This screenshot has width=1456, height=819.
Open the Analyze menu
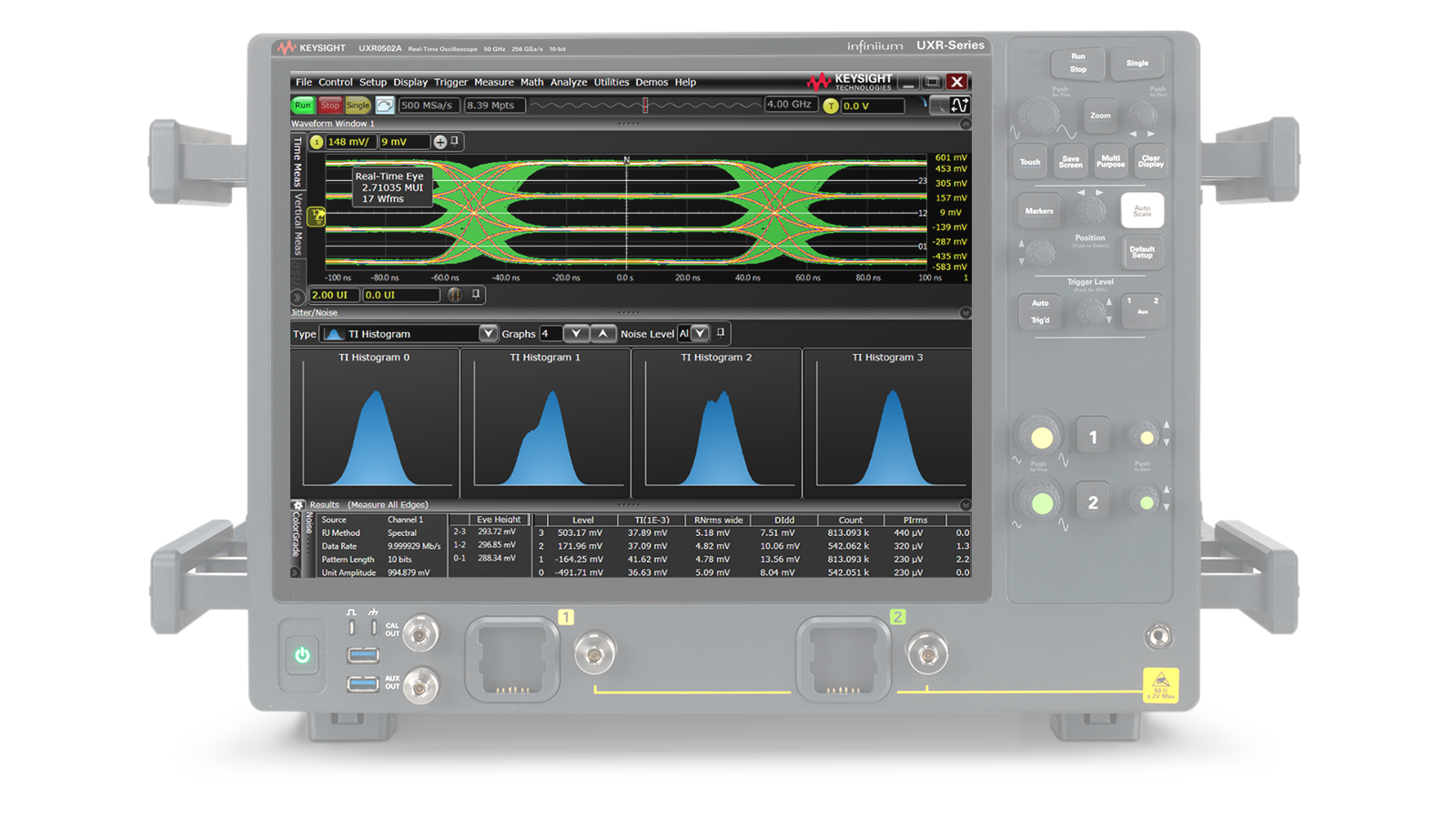pos(568,82)
